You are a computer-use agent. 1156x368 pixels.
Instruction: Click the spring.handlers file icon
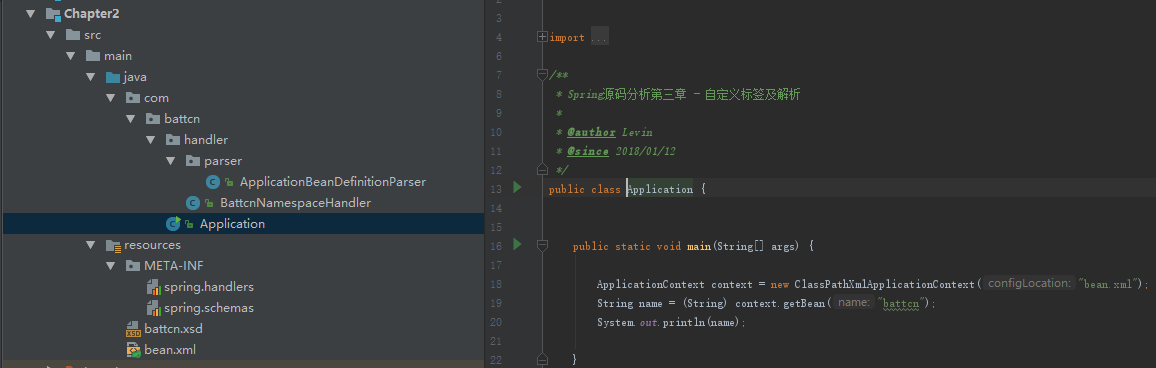(153, 287)
